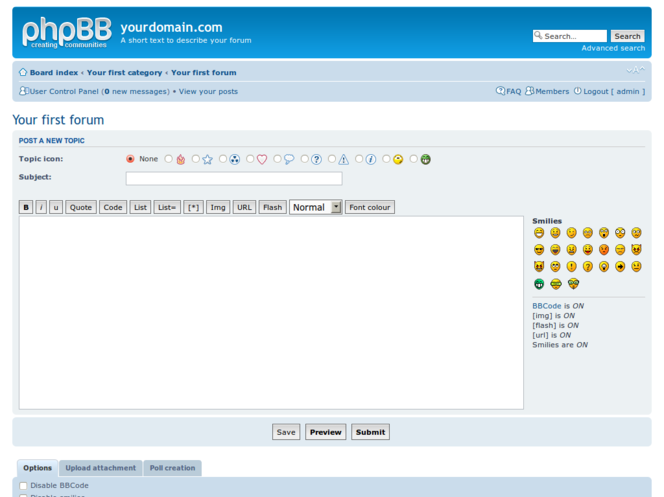The height and width of the screenshot is (497, 664).
Task: Insert the sunglasses cool smiley
Action: 539,250
